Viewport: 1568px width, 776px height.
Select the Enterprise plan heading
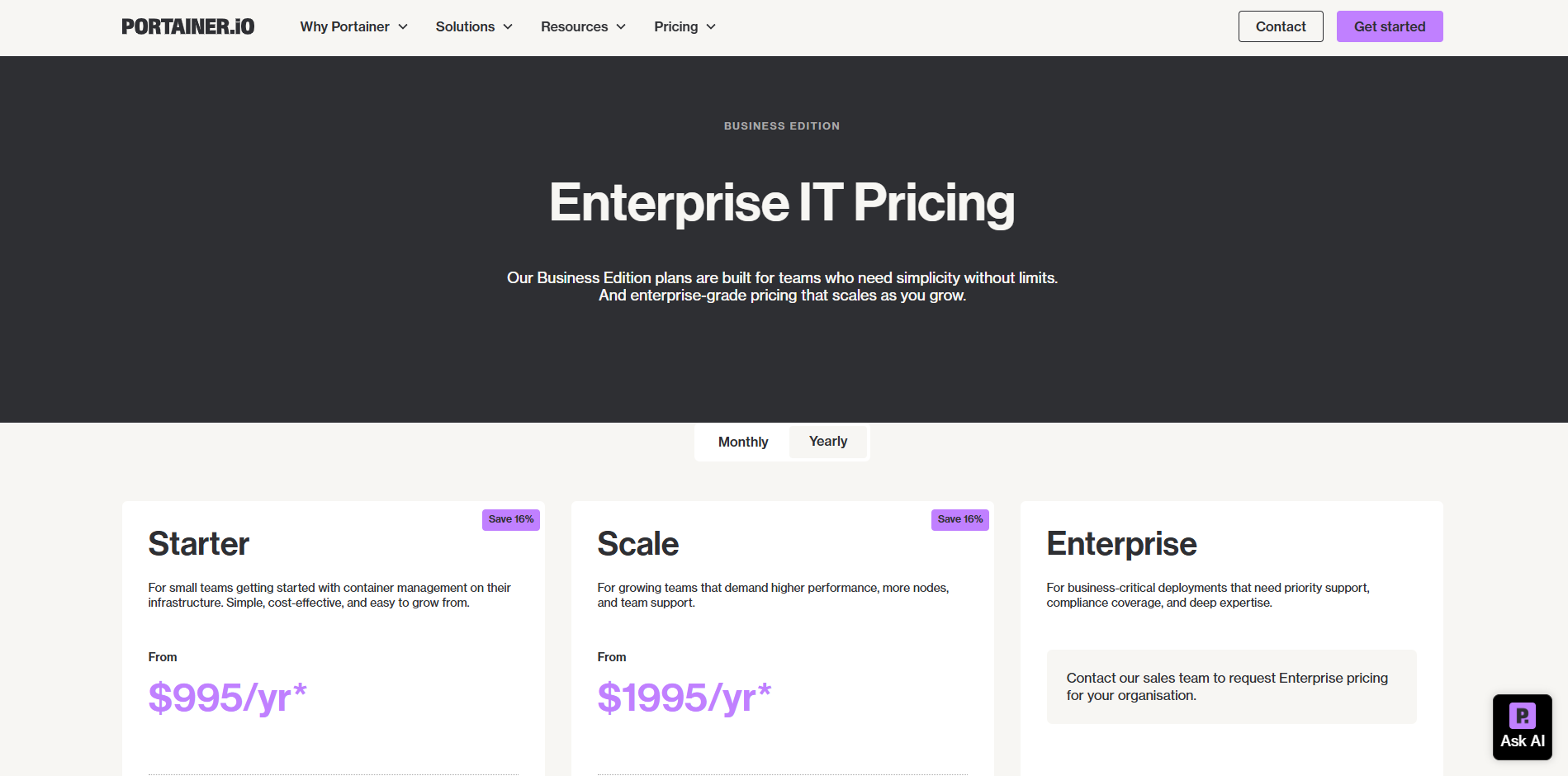[1121, 544]
